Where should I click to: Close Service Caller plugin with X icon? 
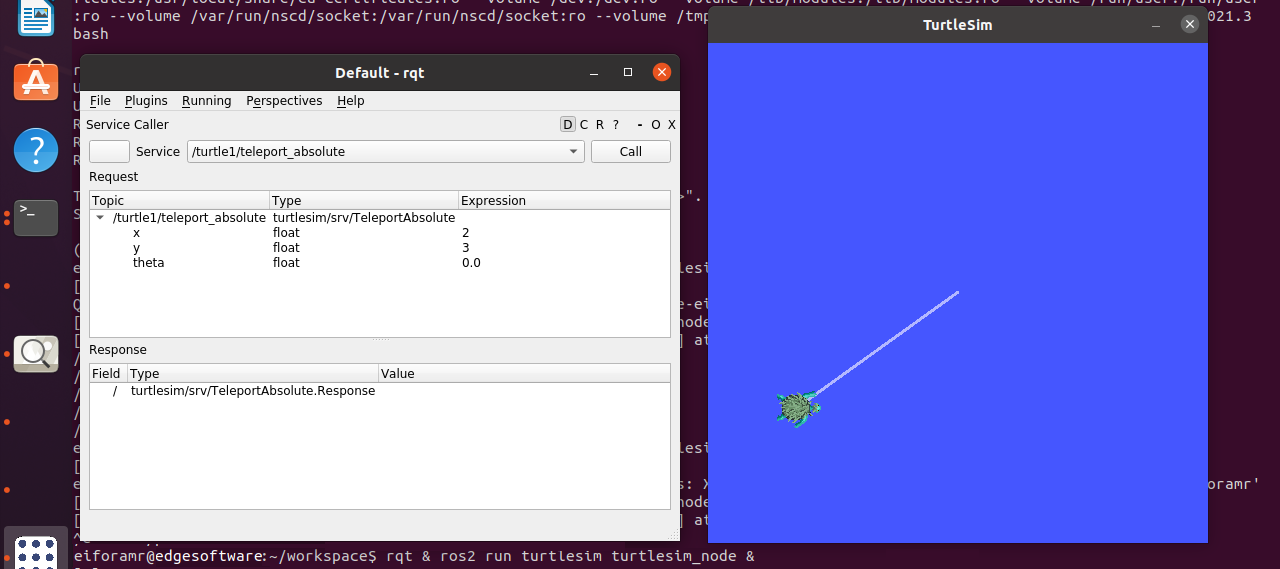click(672, 125)
